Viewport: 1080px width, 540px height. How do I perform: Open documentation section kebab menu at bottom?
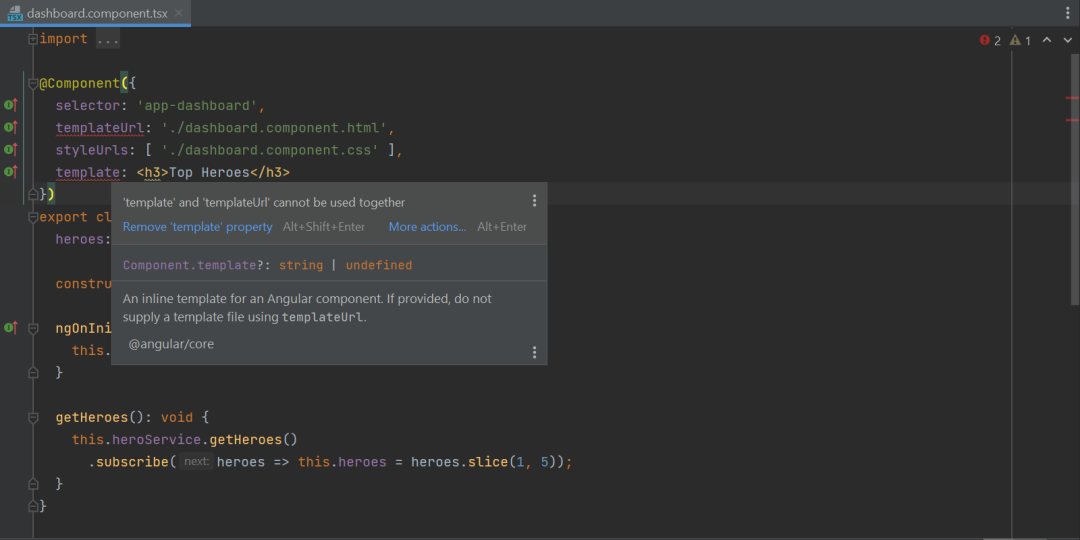click(x=534, y=353)
